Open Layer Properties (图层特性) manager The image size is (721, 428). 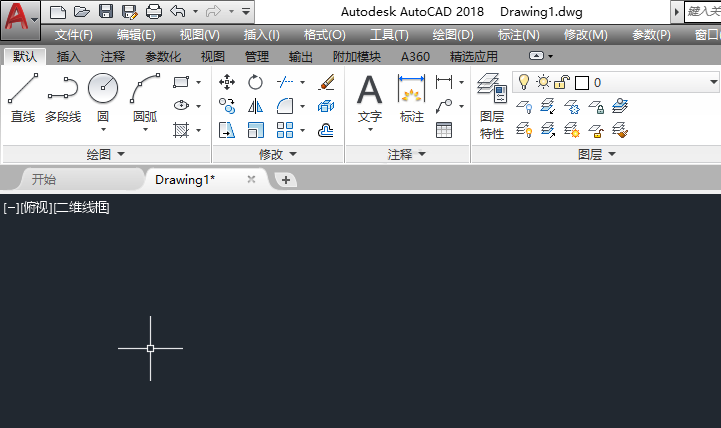pos(492,106)
